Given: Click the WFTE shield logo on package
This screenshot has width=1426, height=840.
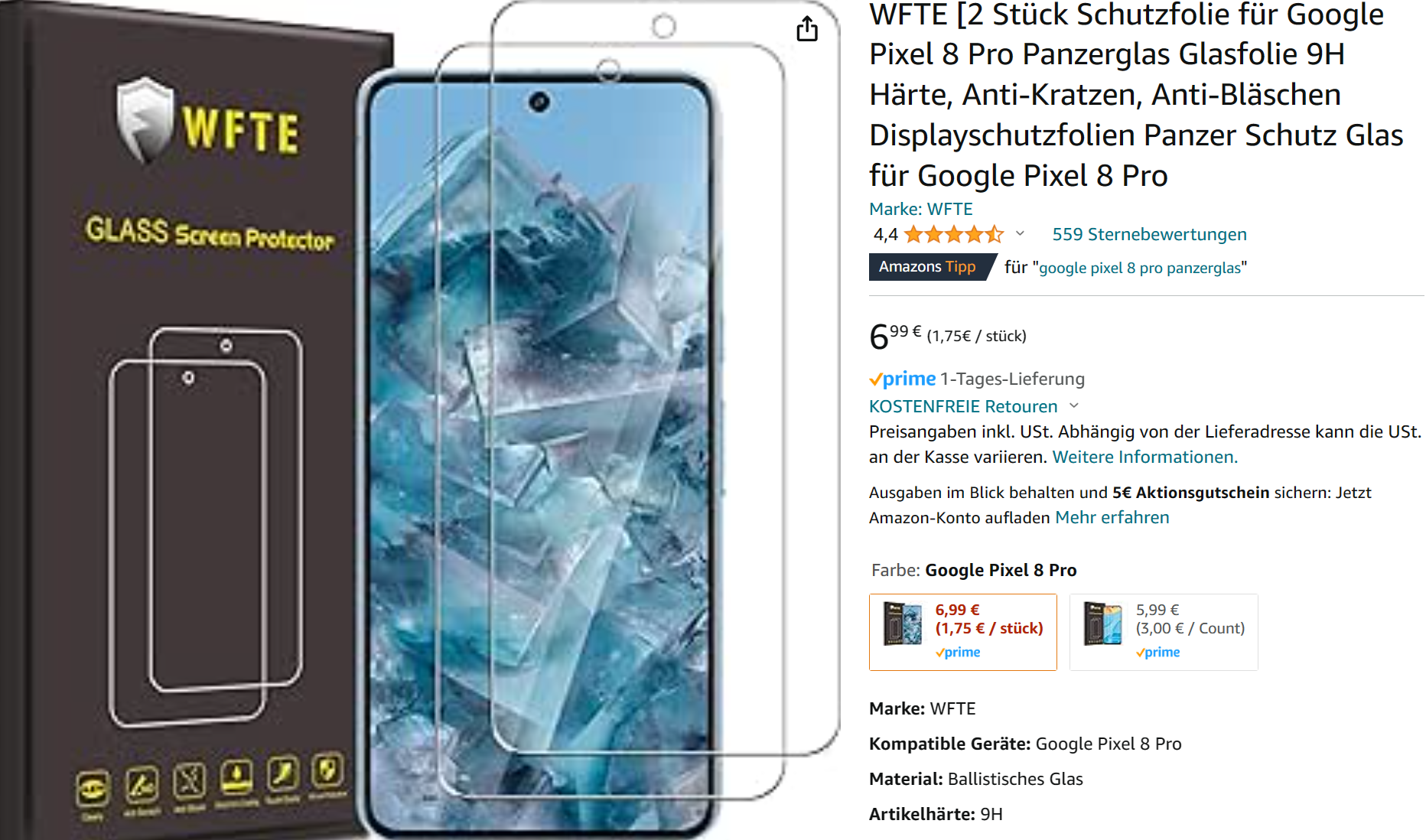Looking at the screenshot, I should point(145,120).
